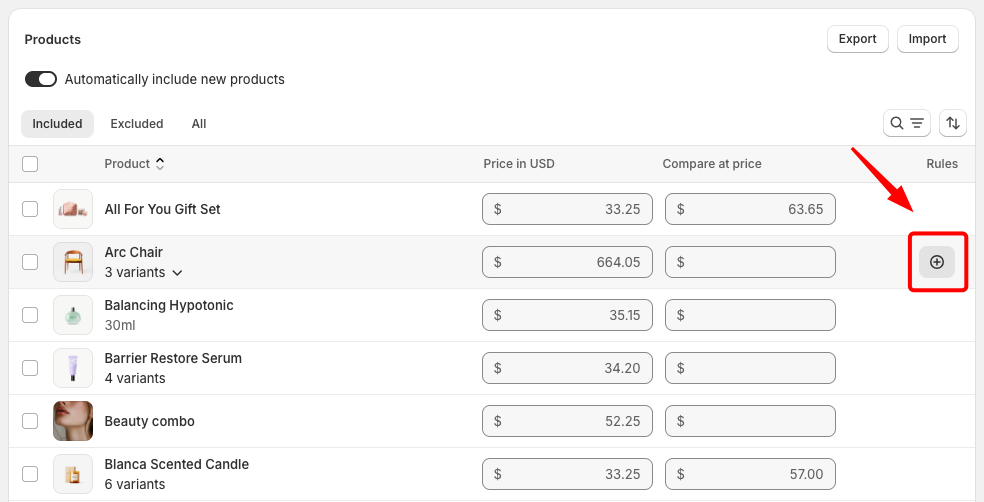984x502 pixels.
Task: Sort by Product column header
Action: [x=134, y=164]
